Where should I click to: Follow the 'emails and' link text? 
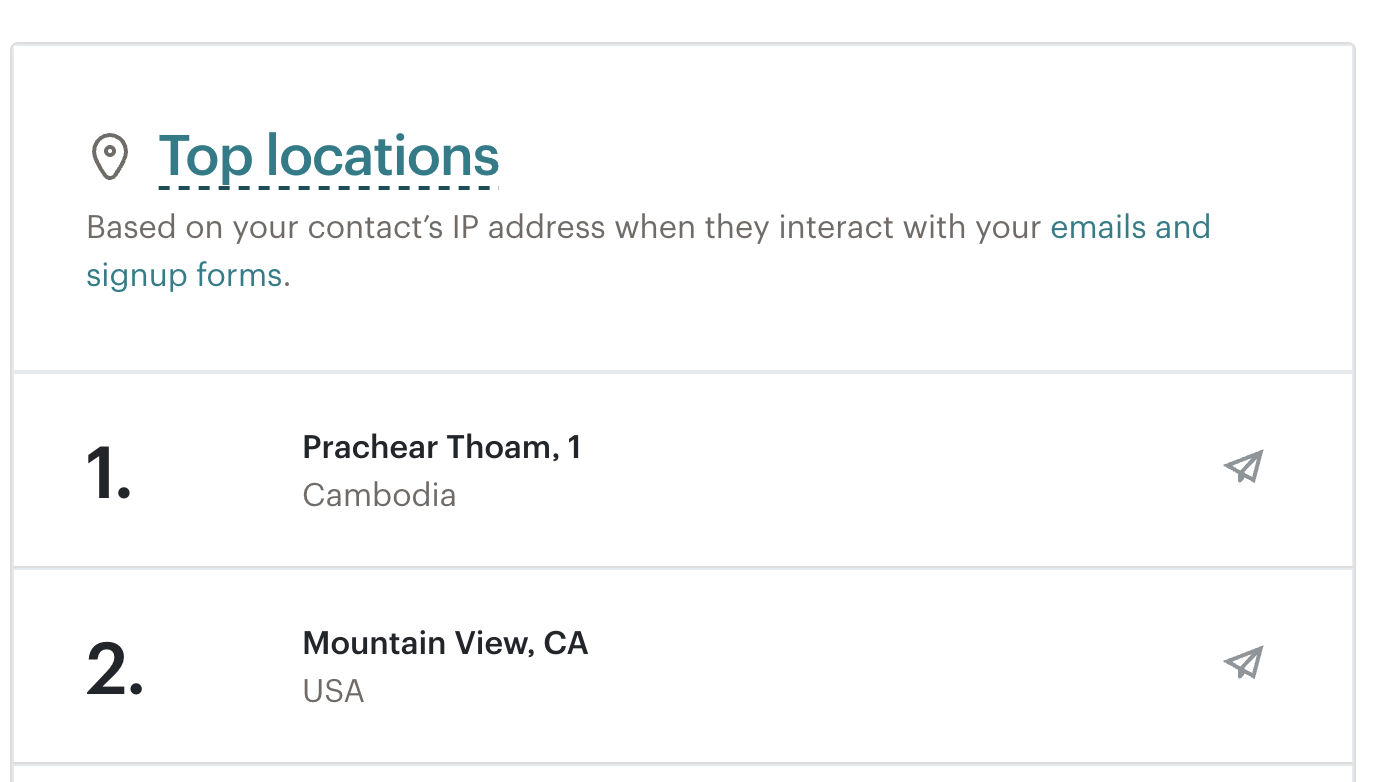tap(1130, 227)
